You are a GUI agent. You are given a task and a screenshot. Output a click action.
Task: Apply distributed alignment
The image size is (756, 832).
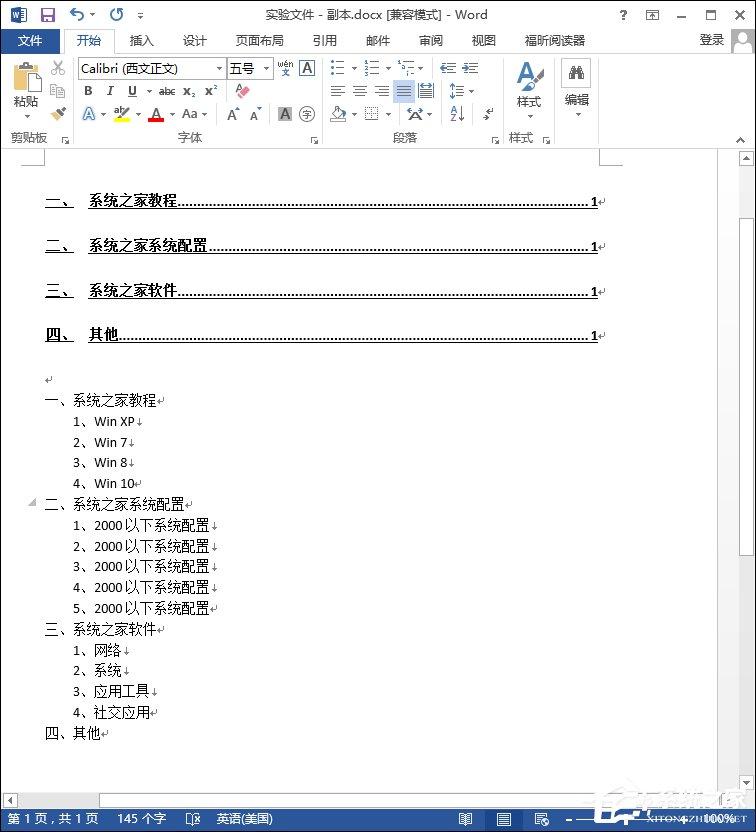(x=426, y=91)
